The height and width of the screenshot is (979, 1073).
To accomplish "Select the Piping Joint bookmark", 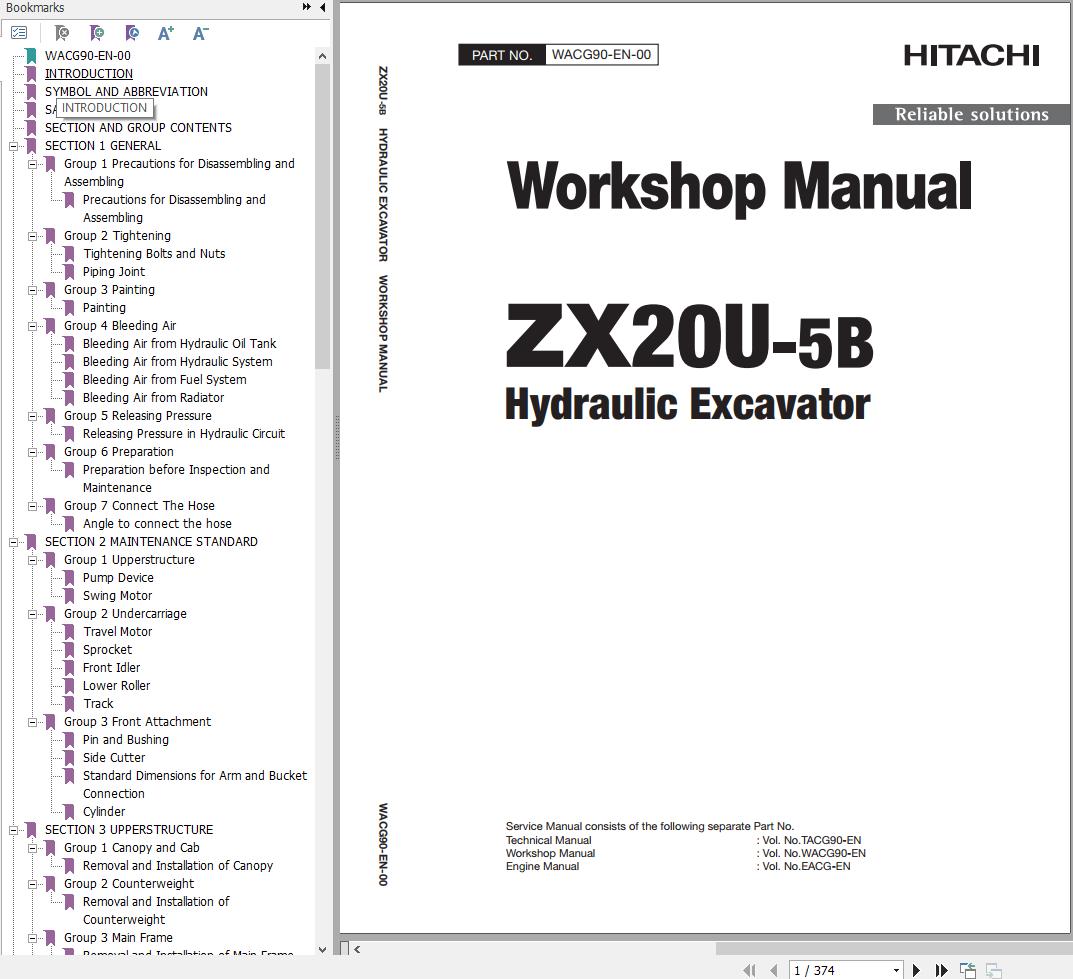I will [114, 272].
